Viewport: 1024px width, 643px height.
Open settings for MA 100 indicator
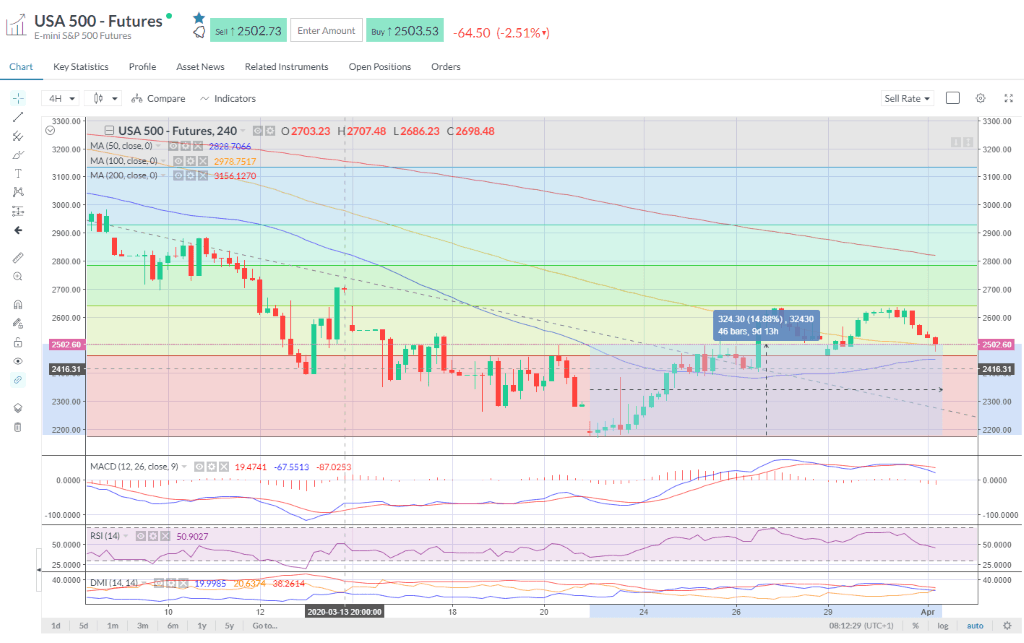pos(190,161)
